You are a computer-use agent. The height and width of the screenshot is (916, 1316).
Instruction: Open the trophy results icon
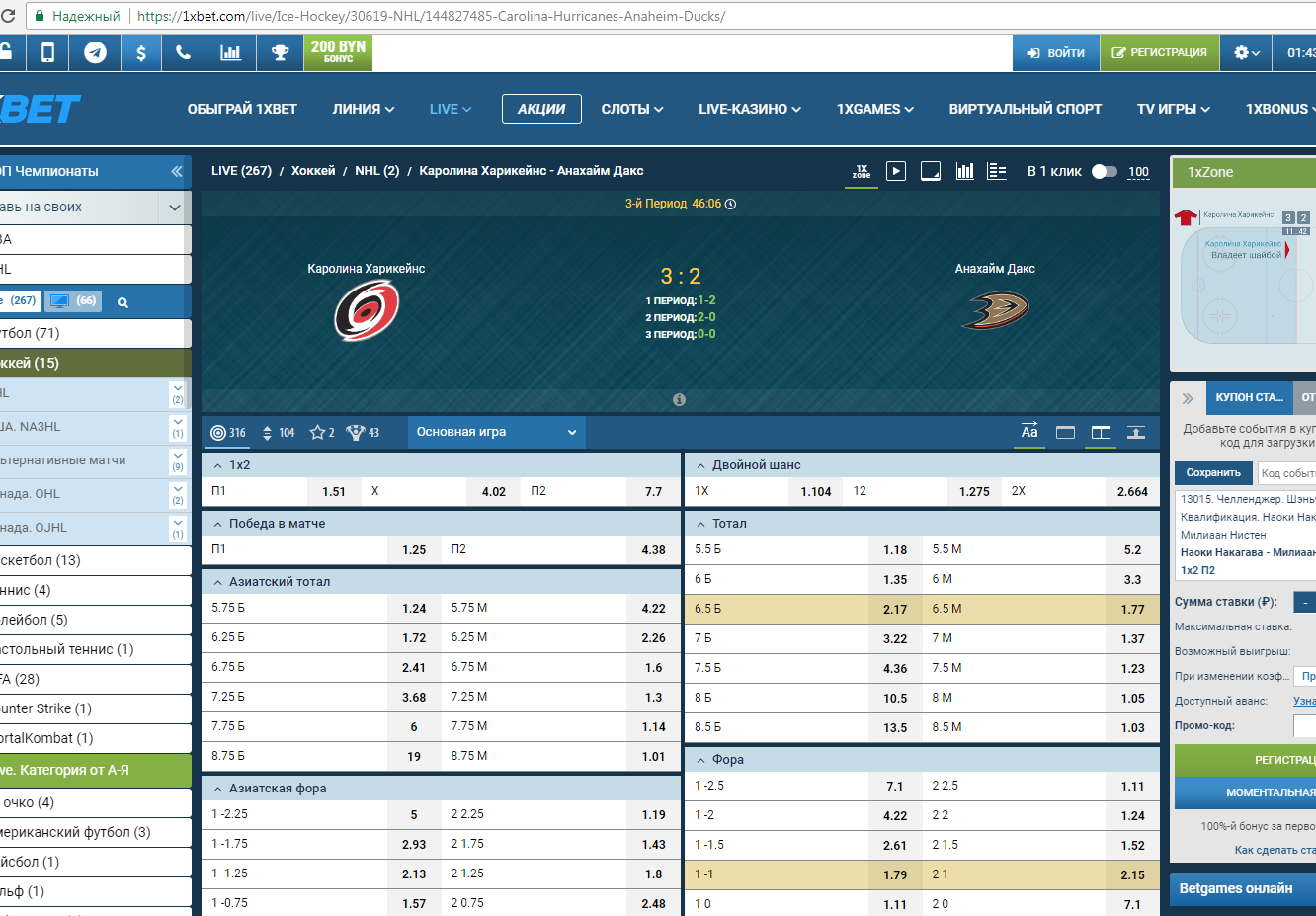tap(280, 53)
